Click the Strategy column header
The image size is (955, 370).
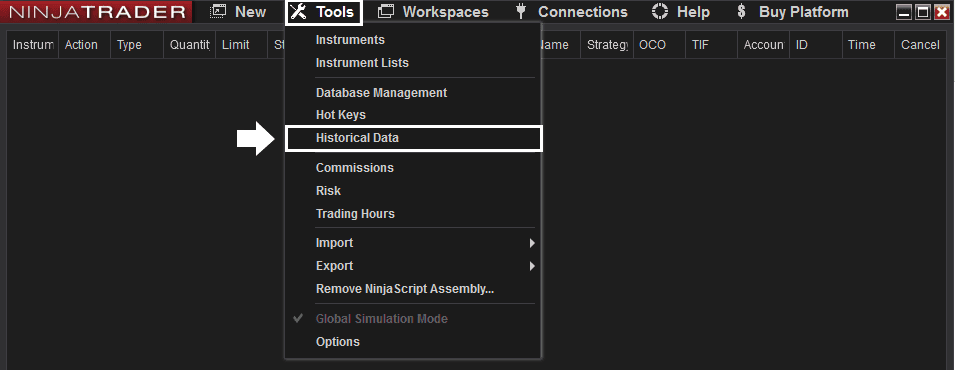[607, 45]
